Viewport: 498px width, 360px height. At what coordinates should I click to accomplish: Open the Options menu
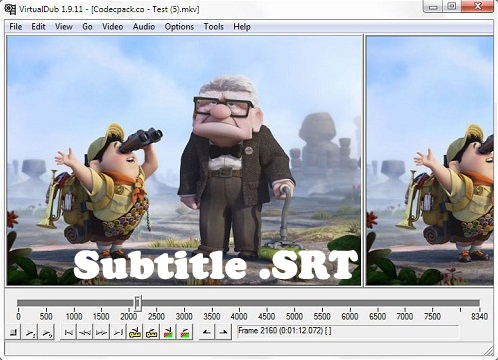[x=179, y=27]
